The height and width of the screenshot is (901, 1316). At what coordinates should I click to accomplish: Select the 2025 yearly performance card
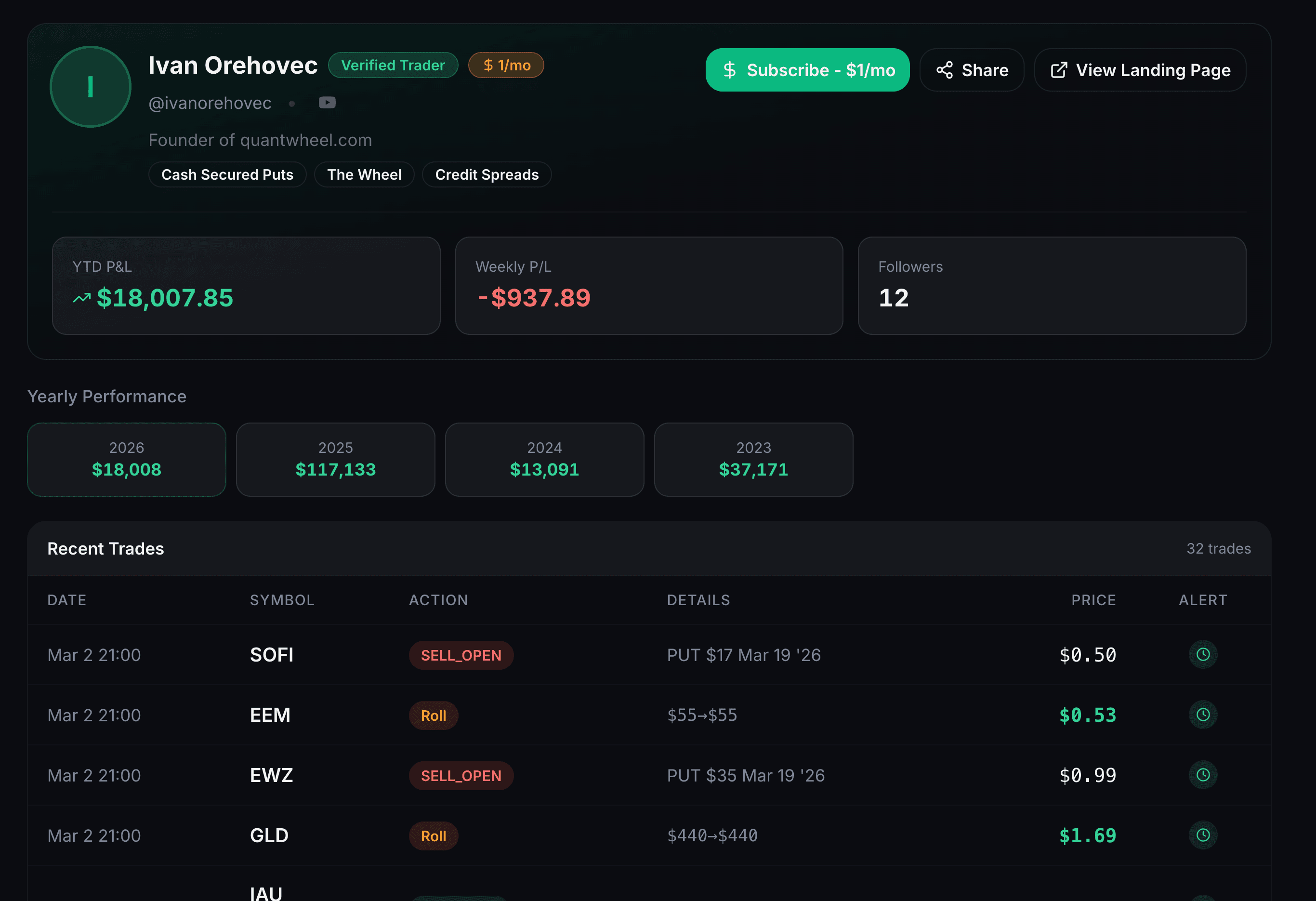(x=335, y=459)
